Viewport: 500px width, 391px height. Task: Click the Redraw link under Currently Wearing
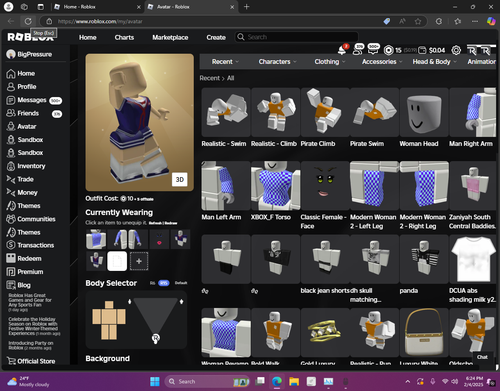pos(171,223)
